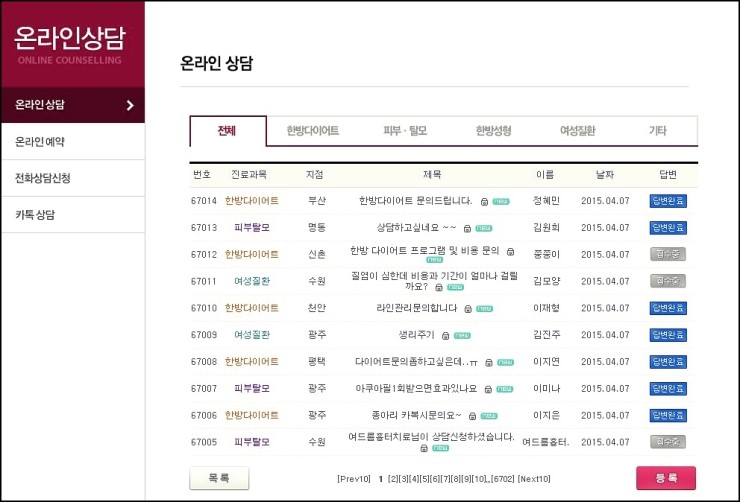Open 카톡 상담 in the sidebar

coord(73,215)
